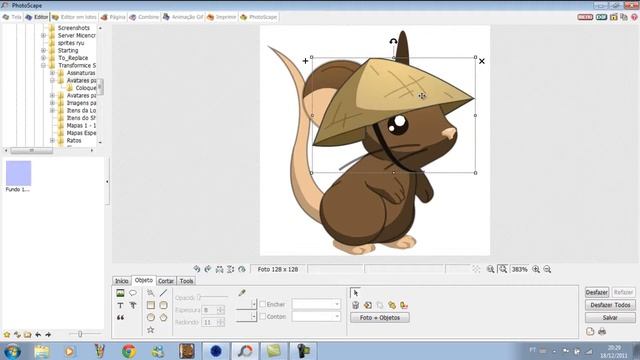This screenshot has width=640, height=360.
Task: Select the plain Text tool
Action: pyautogui.click(x=120, y=305)
